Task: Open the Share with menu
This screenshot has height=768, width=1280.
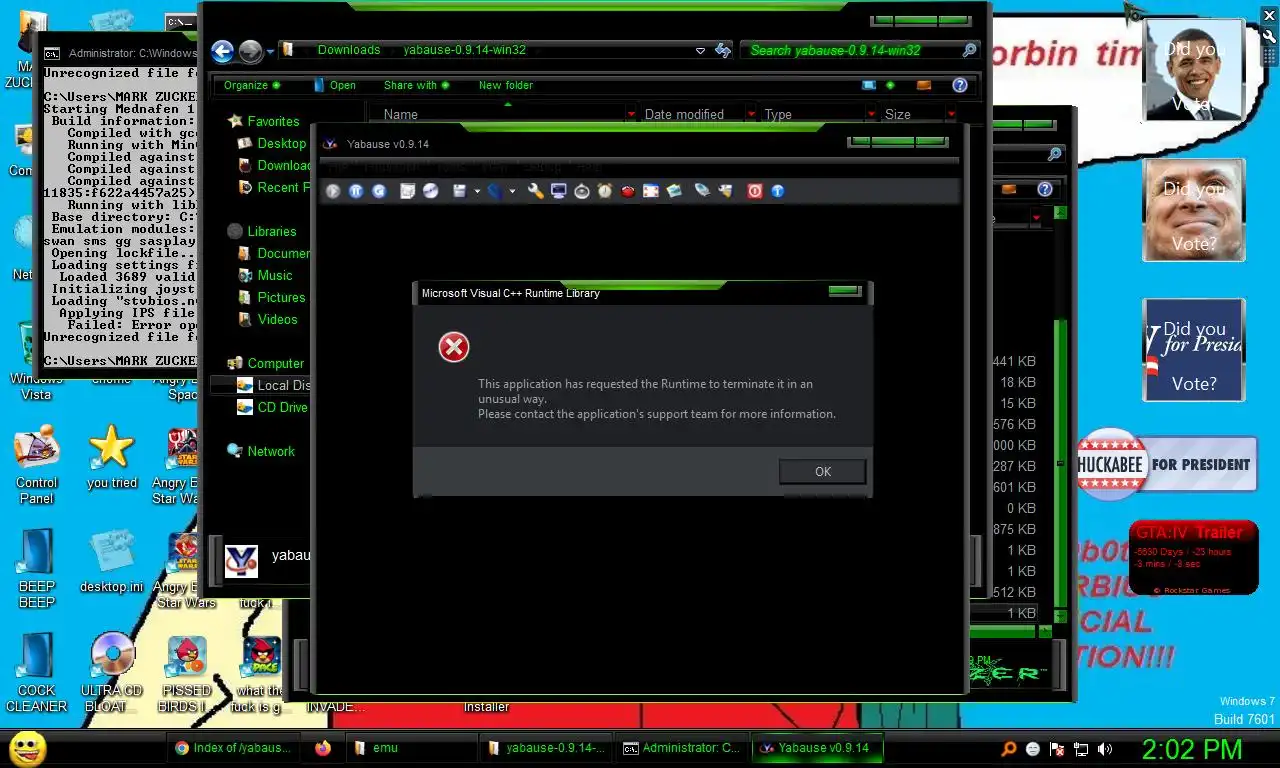Action: click(x=416, y=86)
